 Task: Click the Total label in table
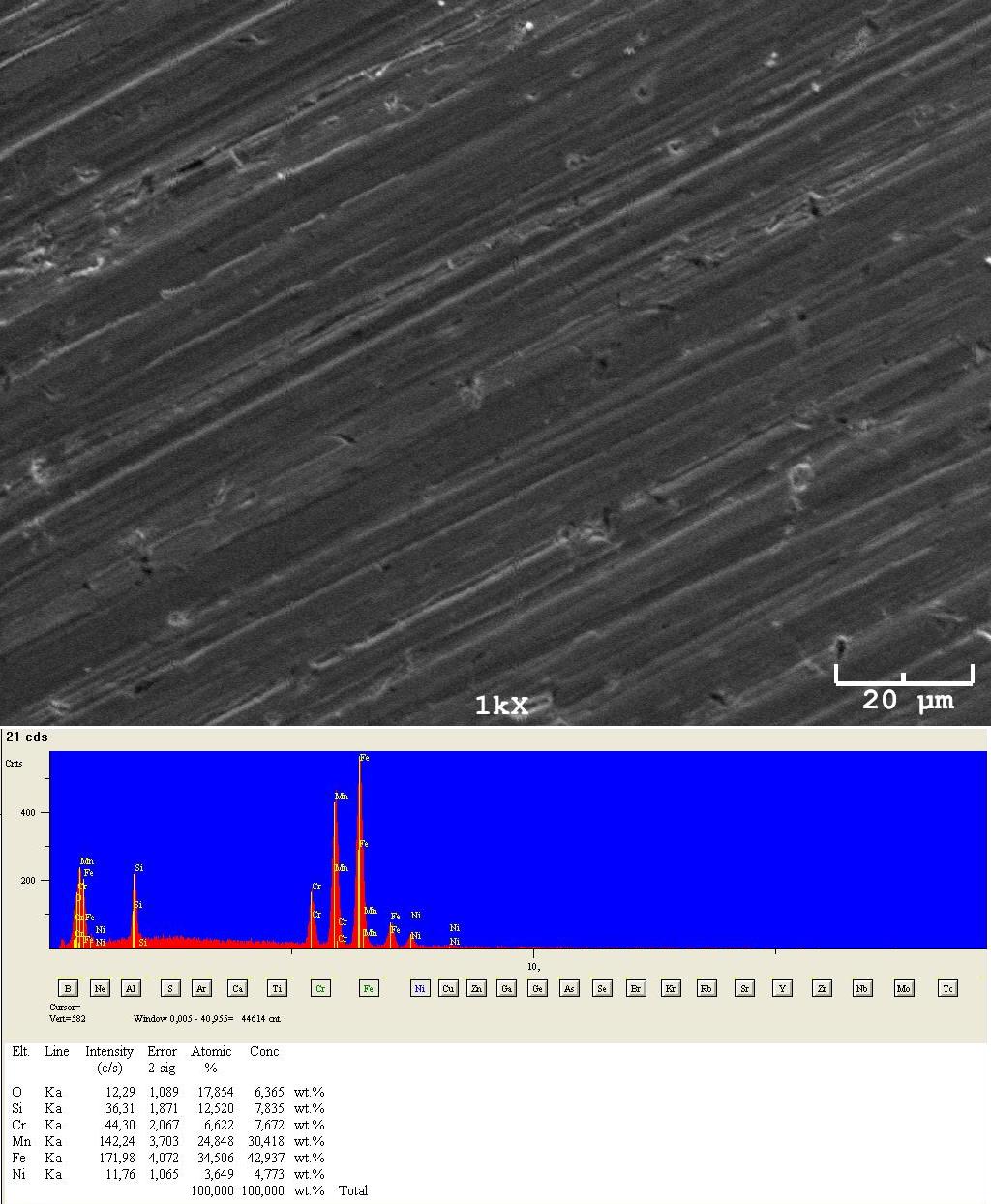(353, 1190)
